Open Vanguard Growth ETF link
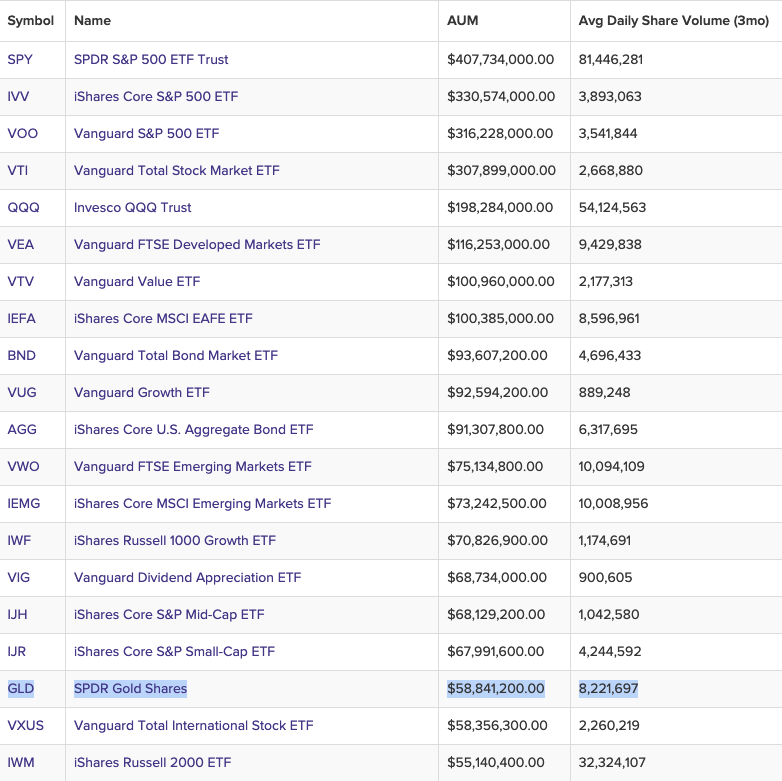 point(142,392)
